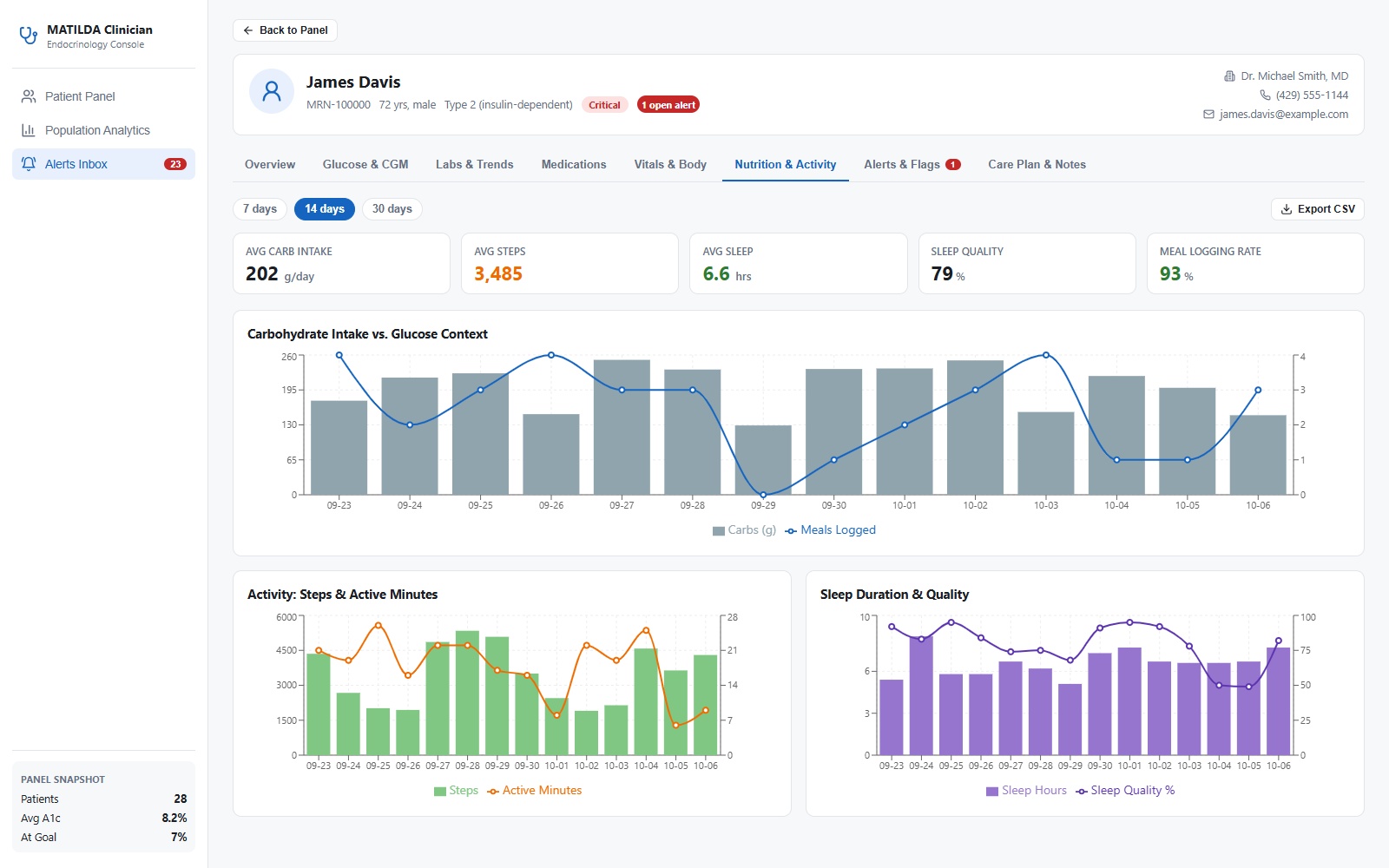The width and height of the screenshot is (1389, 868).
Task: Switch to Care Plan & Notes tab
Action: pyautogui.click(x=1037, y=165)
